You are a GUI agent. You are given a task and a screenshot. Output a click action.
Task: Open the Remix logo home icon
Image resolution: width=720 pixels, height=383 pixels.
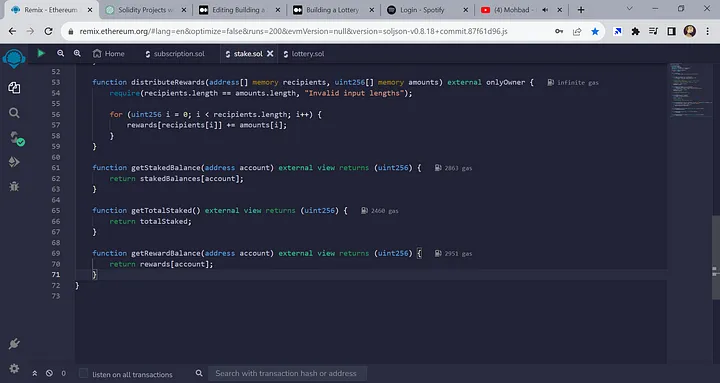14,59
